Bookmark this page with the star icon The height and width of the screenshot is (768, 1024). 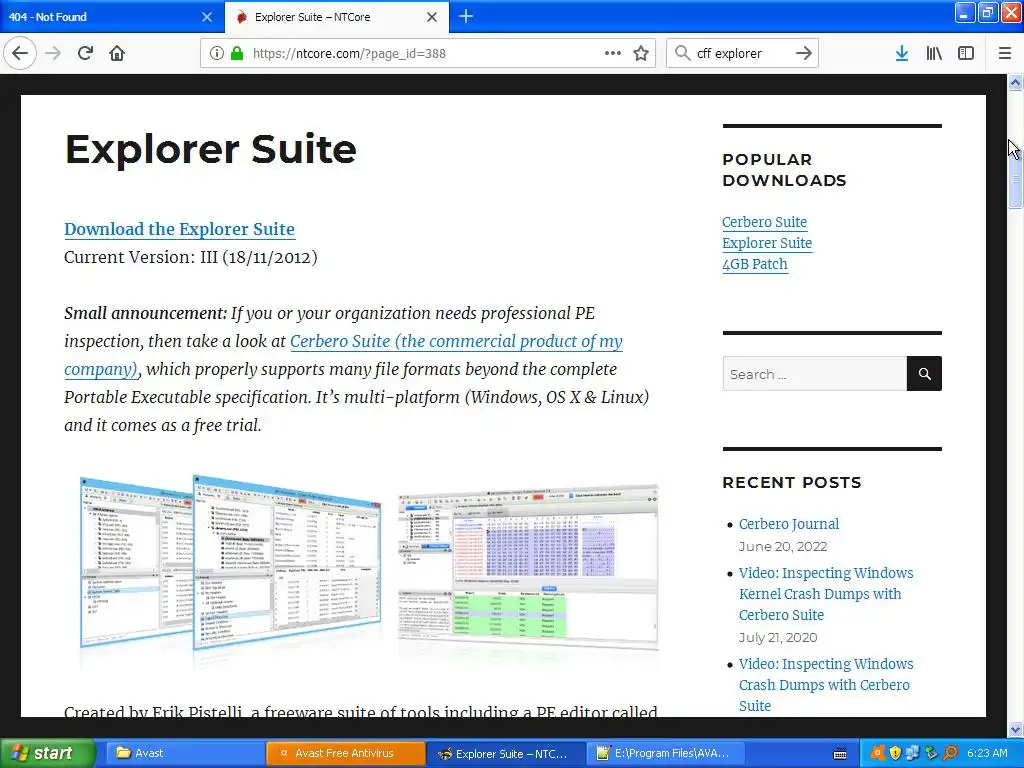(641, 54)
